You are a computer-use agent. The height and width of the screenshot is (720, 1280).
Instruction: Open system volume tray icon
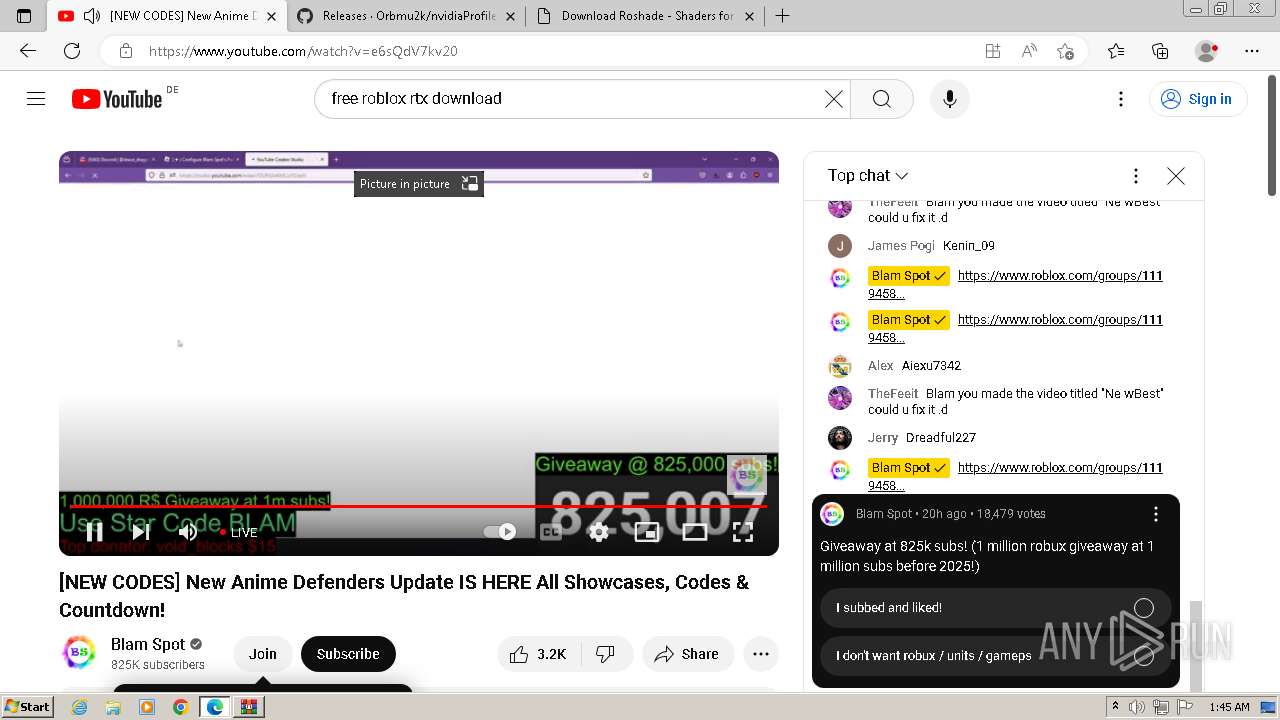(x=1137, y=707)
